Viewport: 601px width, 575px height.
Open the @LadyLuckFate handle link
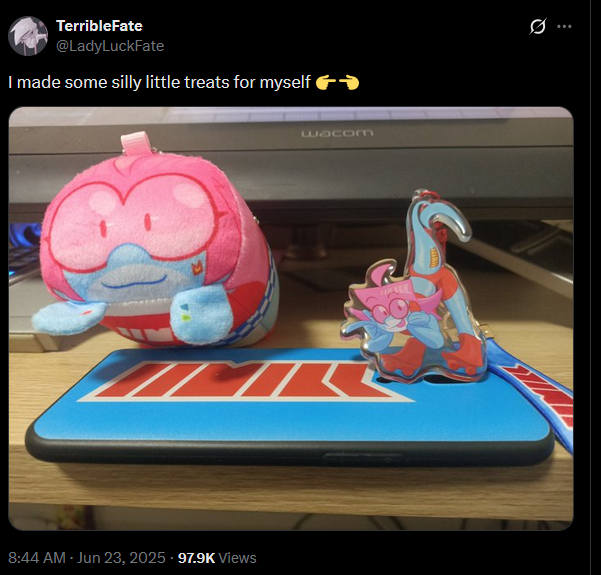coord(110,46)
